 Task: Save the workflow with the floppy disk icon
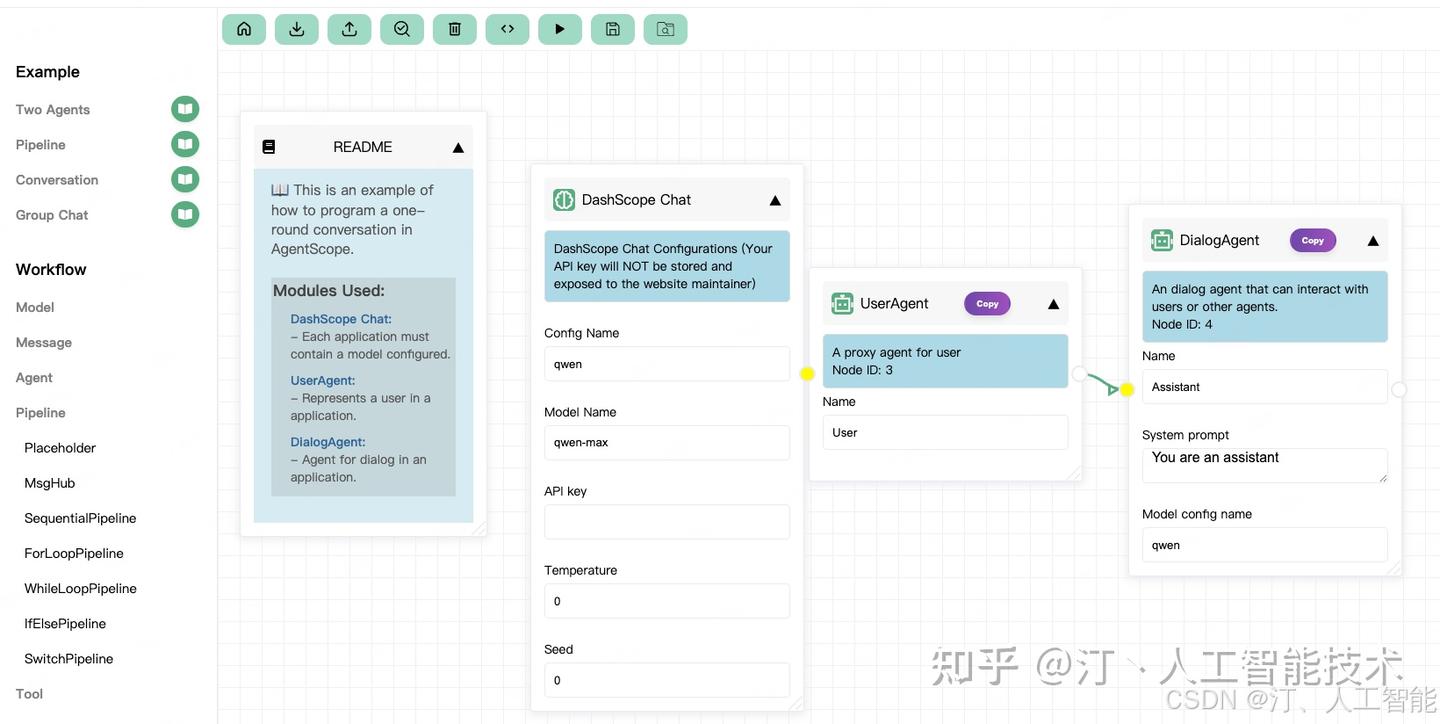(x=613, y=29)
